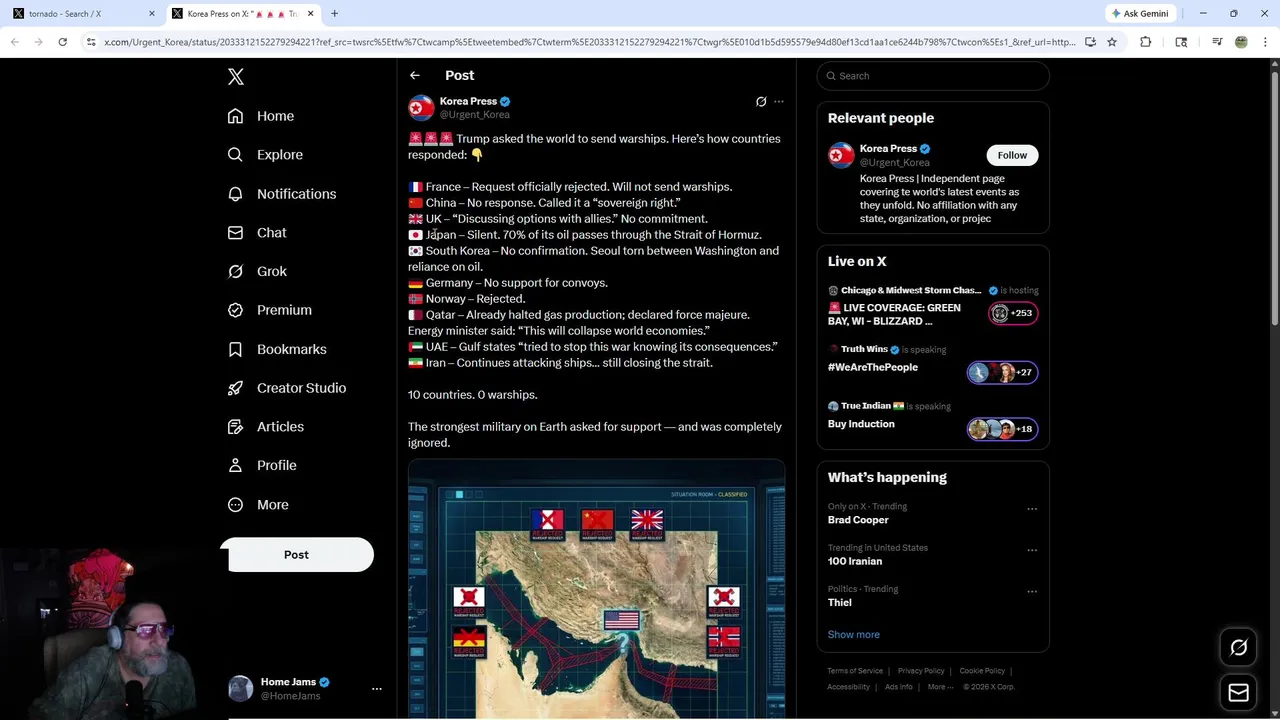The image size is (1280, 720).
Task: Bookmark this page with the star icon
Action: point(1112,42)
